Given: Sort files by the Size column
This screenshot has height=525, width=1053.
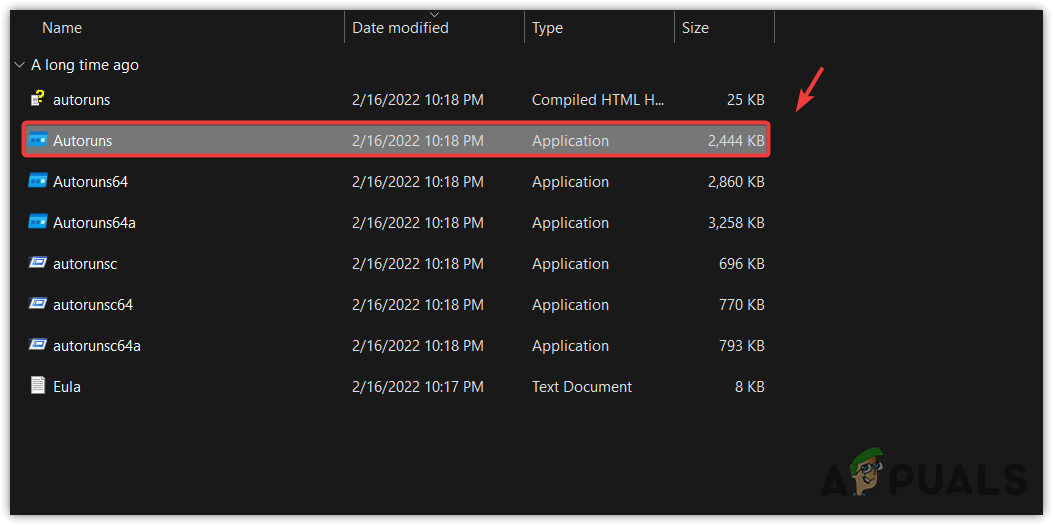Looking at the screenshot, I should (x=695, y=28).
